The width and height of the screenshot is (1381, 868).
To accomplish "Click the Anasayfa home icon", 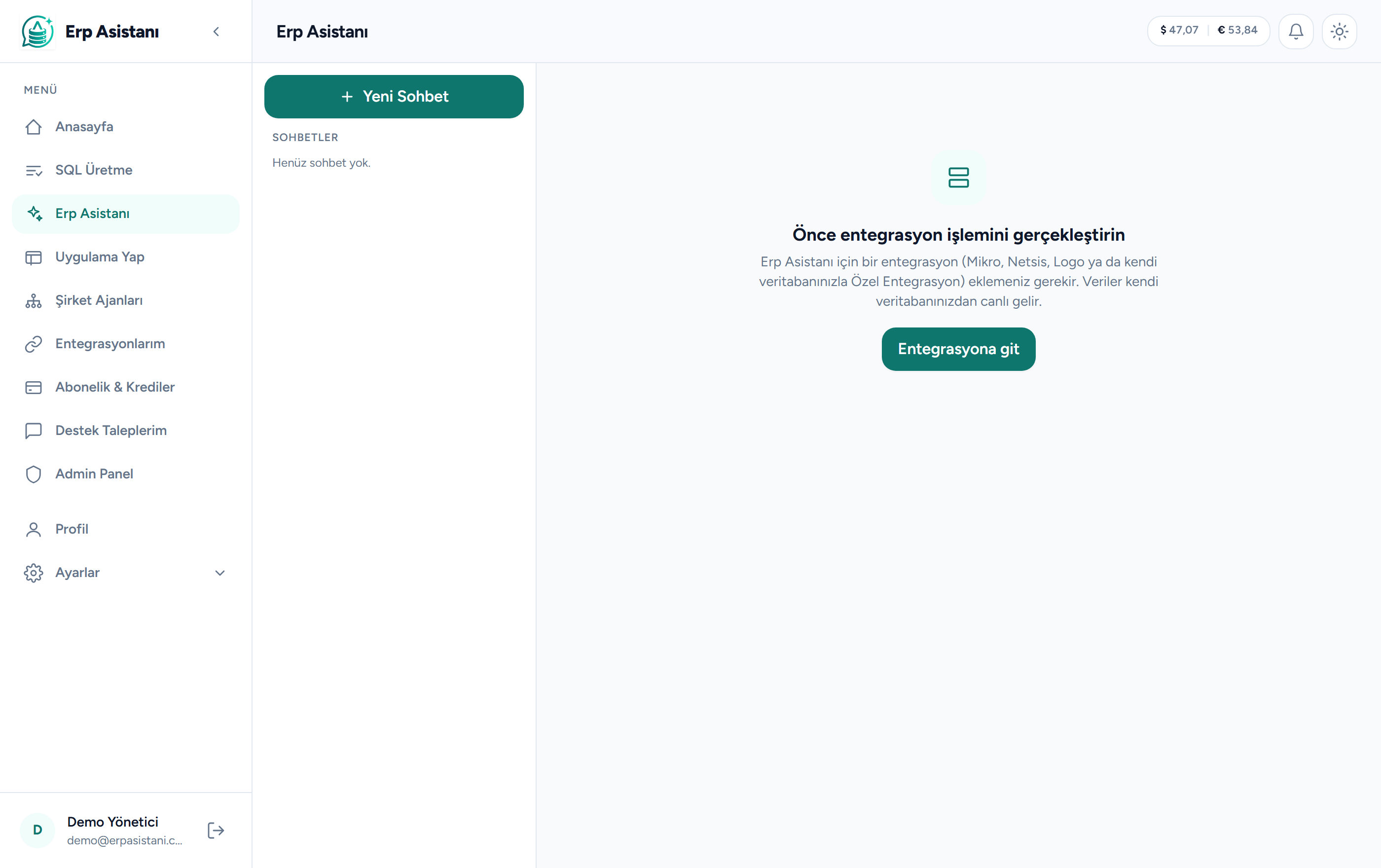I will (x=33, y=127).
